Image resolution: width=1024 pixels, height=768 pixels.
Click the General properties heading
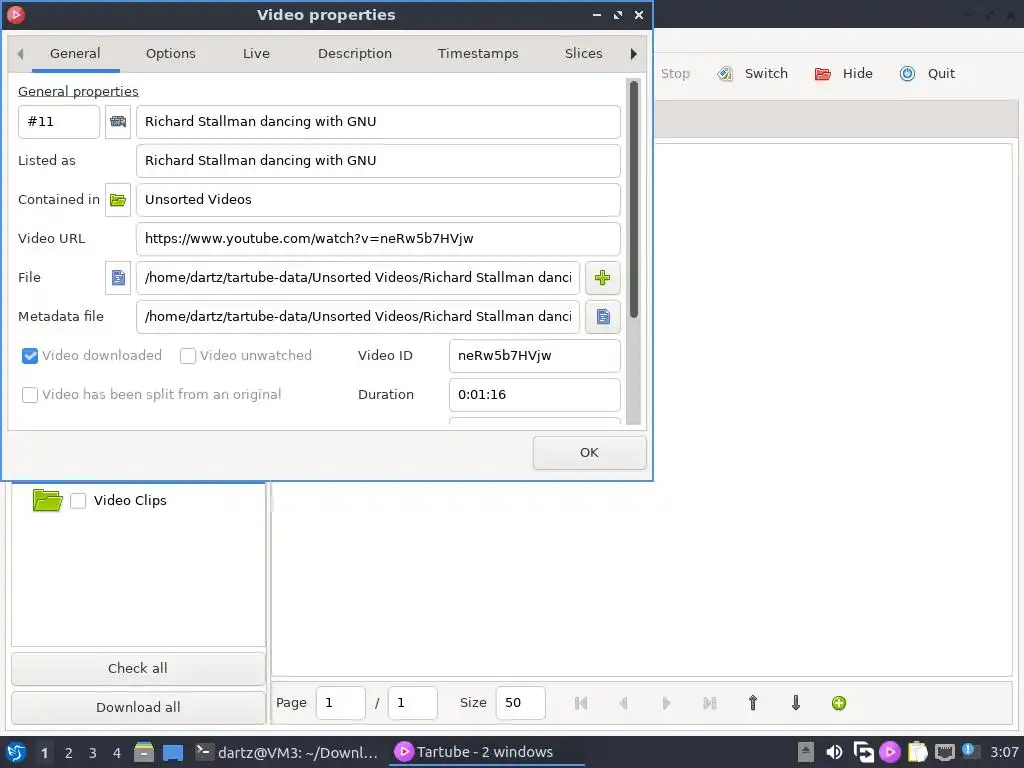(x=78, y=91)
